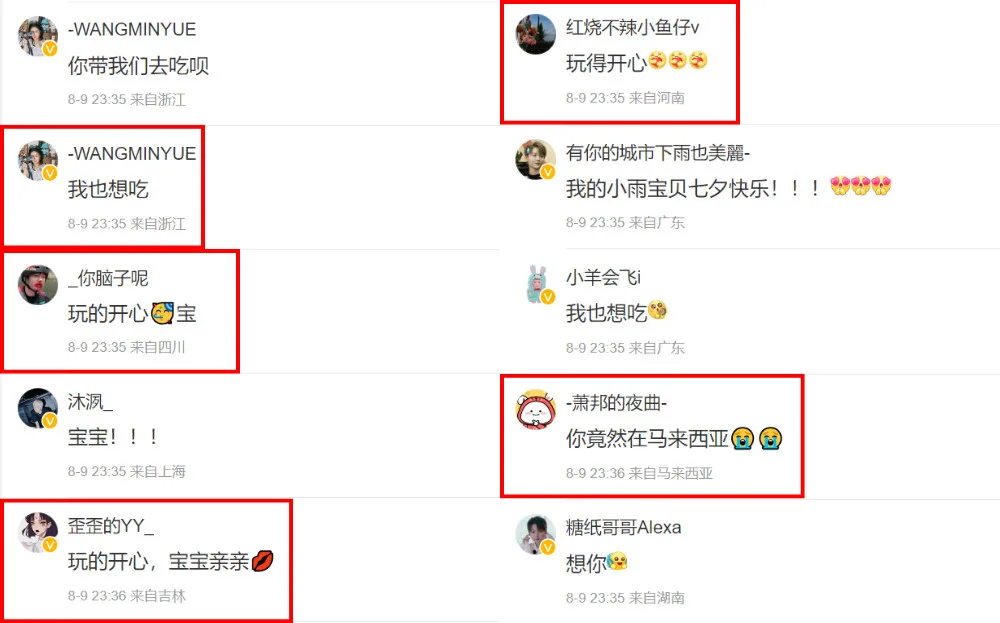This screenshot has width=1000, height=623.
Task: Click username 歪歪的YY_
Action: tap(111, 525)
